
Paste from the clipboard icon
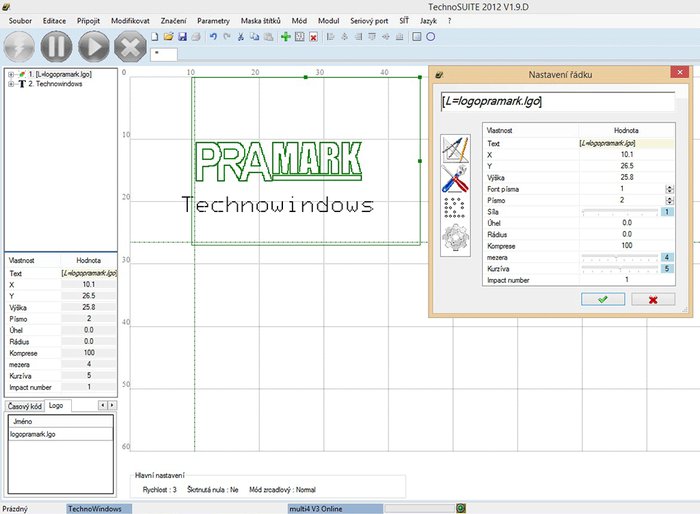[268, 37]
